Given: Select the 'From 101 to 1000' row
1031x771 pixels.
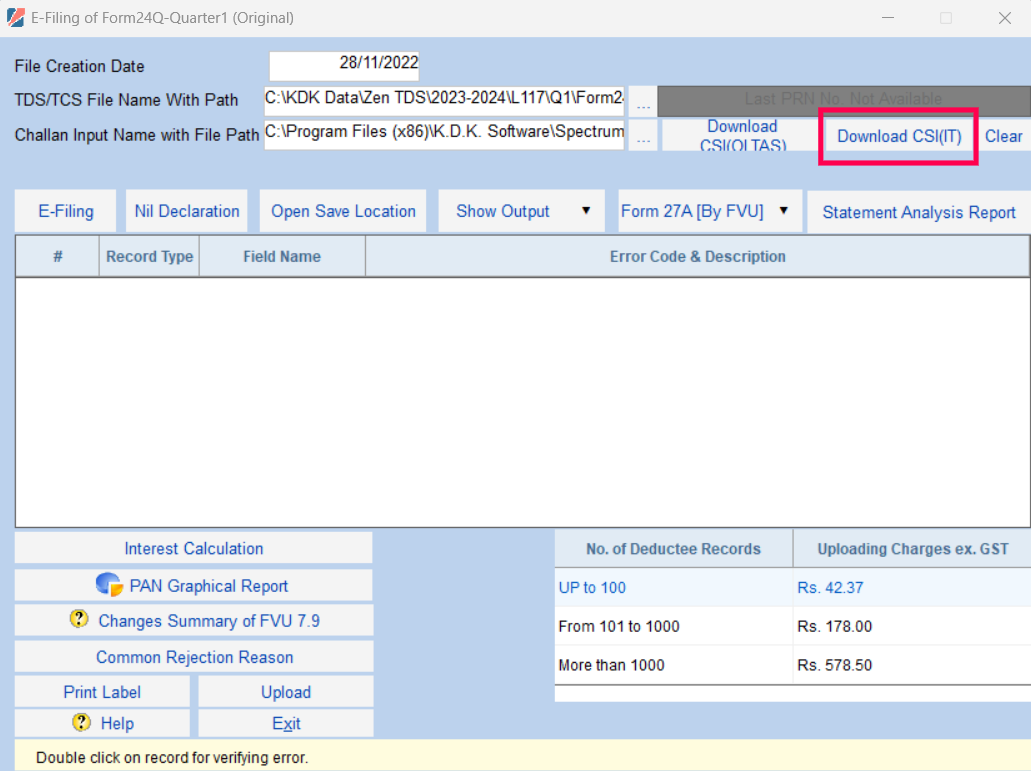Looking at the screenshot, I should (x=793, y=626).
